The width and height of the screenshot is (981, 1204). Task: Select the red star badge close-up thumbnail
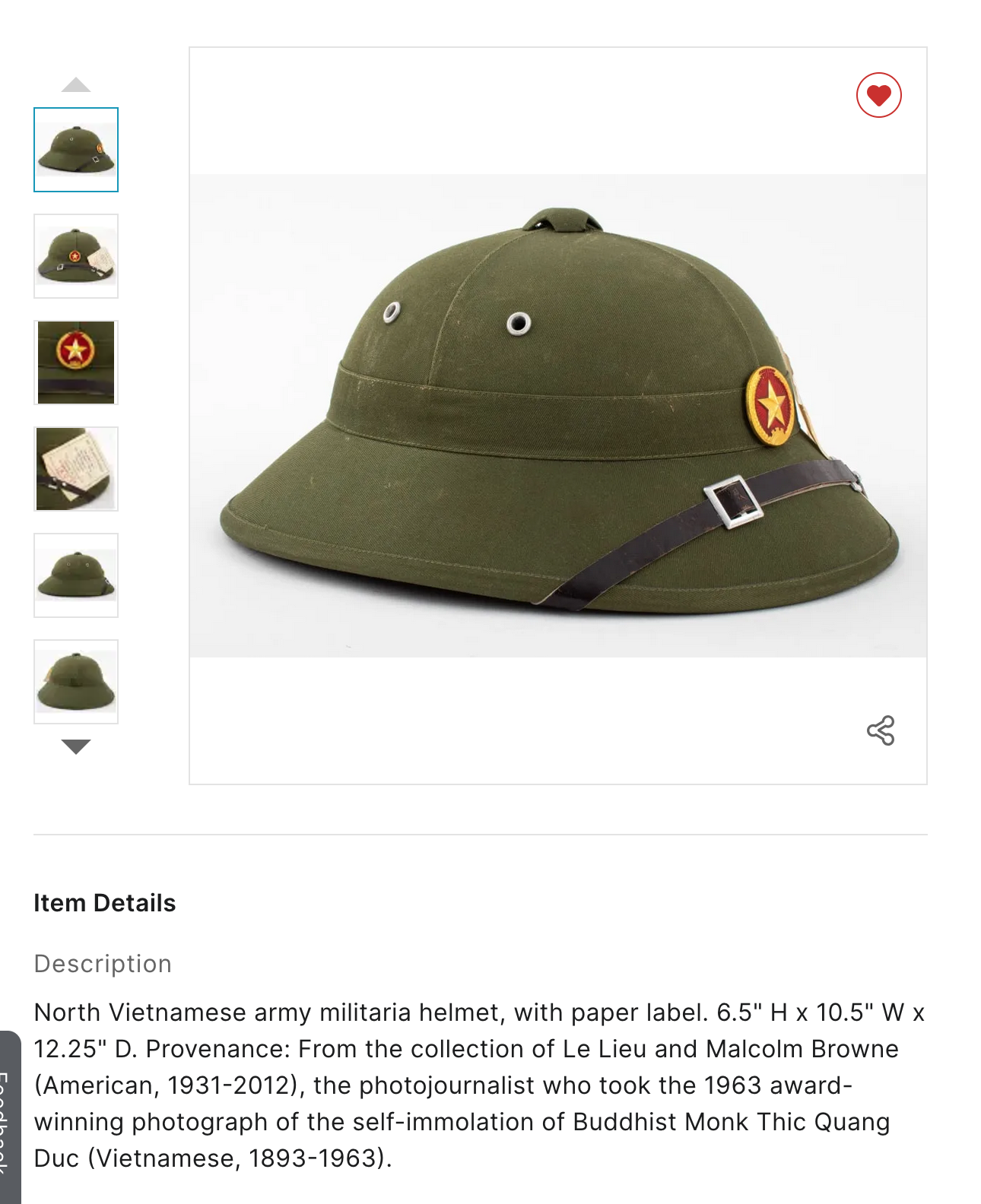pos(76,363)
